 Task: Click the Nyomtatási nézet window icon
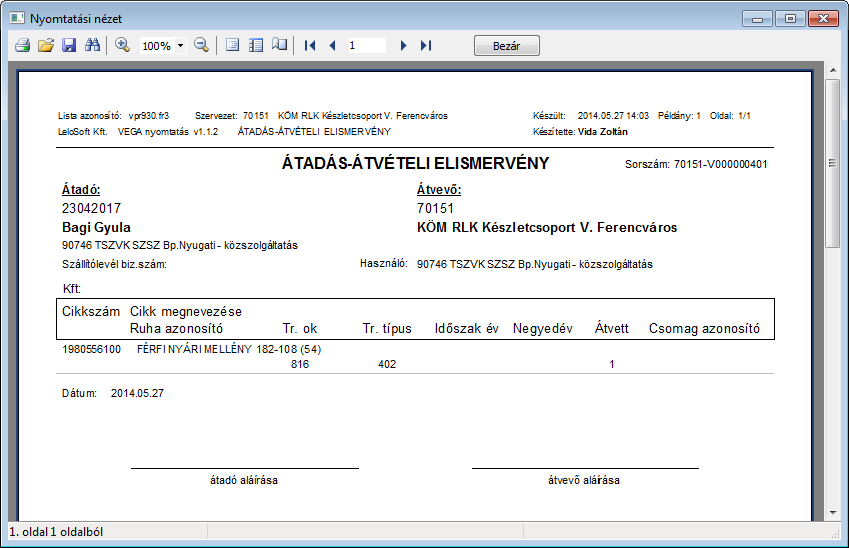[17, 18]
